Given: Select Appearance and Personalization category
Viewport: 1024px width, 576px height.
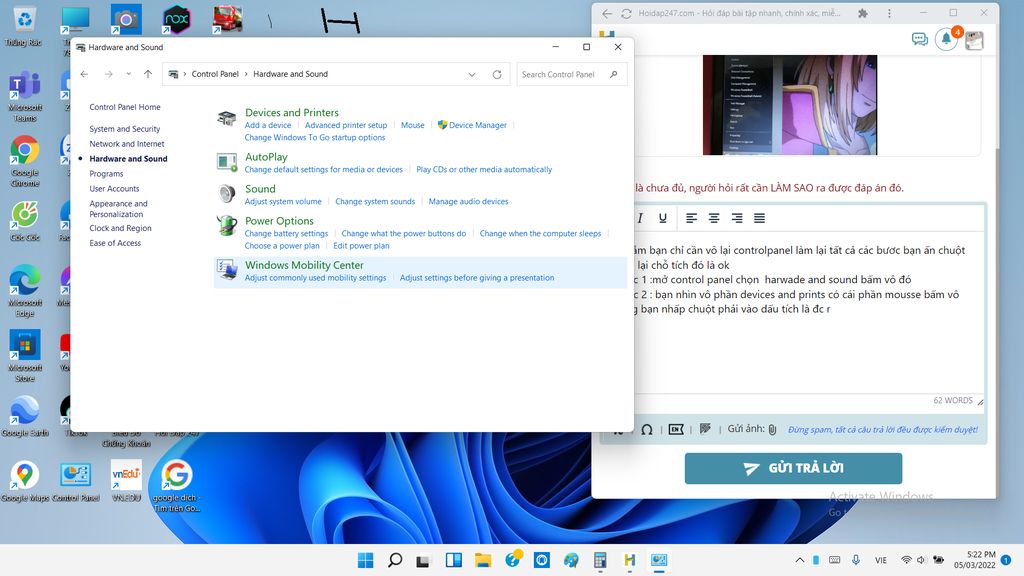Looking at the screenshot, I should coord(118,209).
